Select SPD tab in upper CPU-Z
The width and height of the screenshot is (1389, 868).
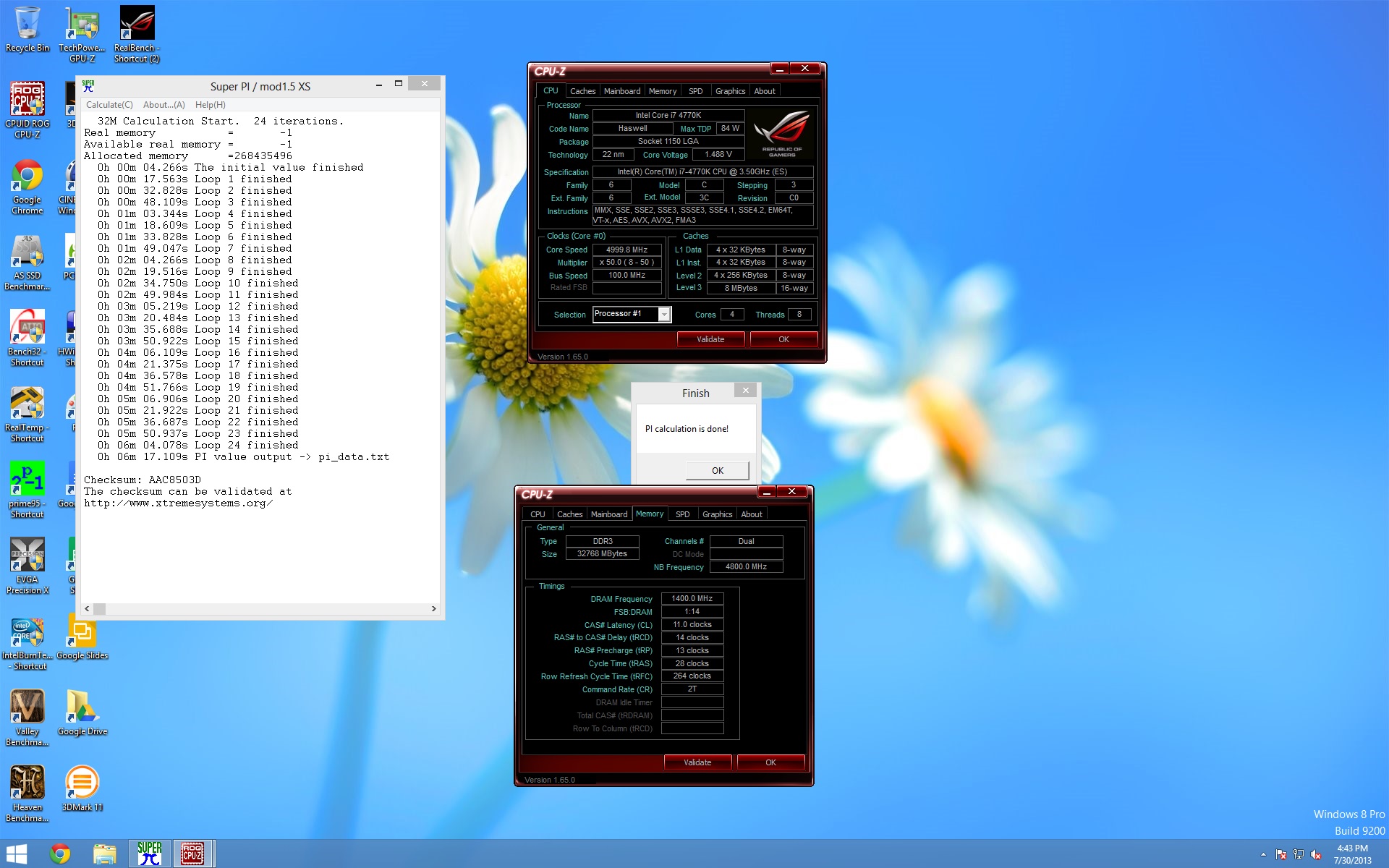695,91
